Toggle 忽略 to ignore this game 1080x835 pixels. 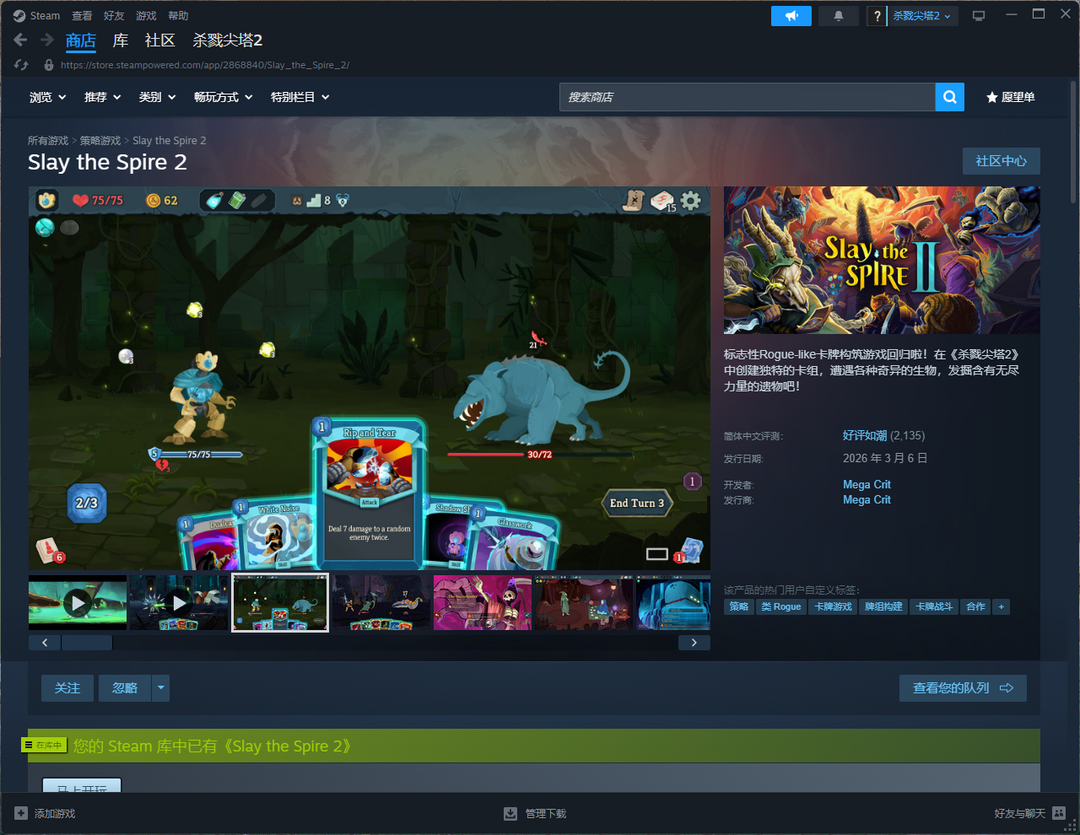click(x=125, y=688)
